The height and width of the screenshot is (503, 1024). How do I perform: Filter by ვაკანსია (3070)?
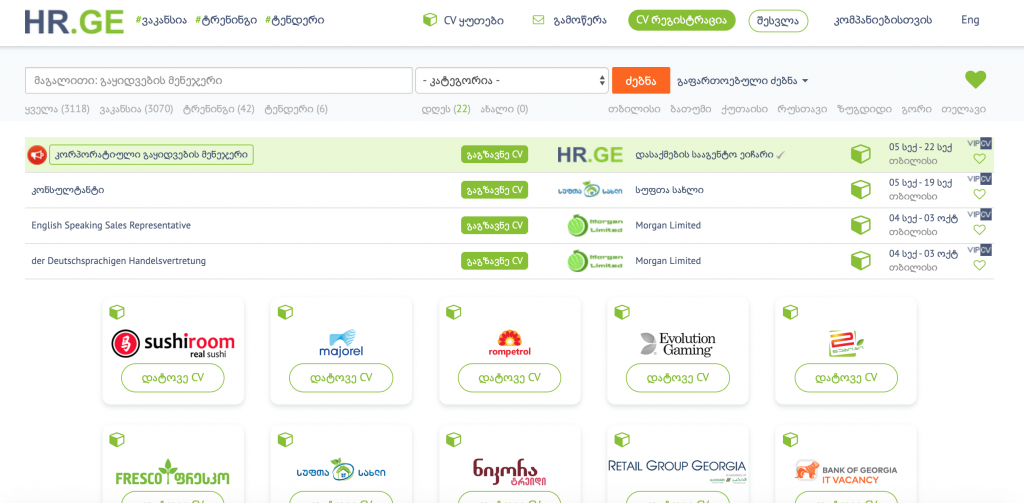136,109
